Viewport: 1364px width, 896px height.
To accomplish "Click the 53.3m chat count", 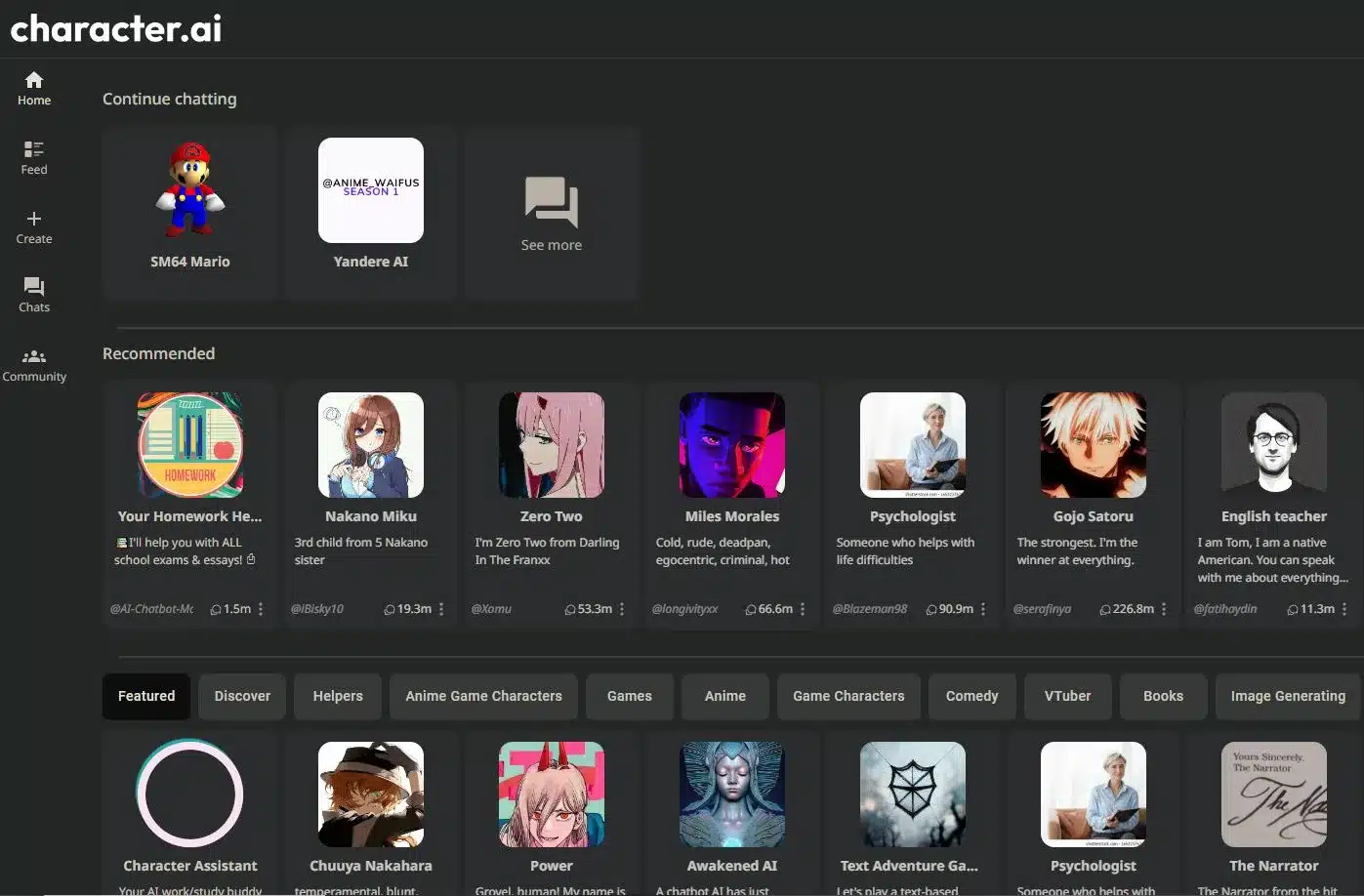I will [x=589, y=609].
